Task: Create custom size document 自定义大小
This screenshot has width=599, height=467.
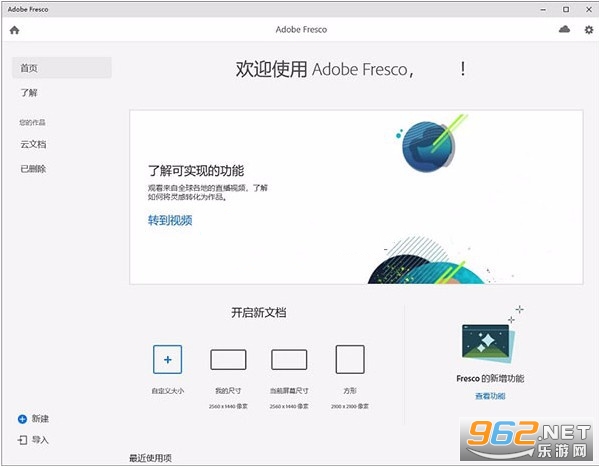Action: point(167,359)
